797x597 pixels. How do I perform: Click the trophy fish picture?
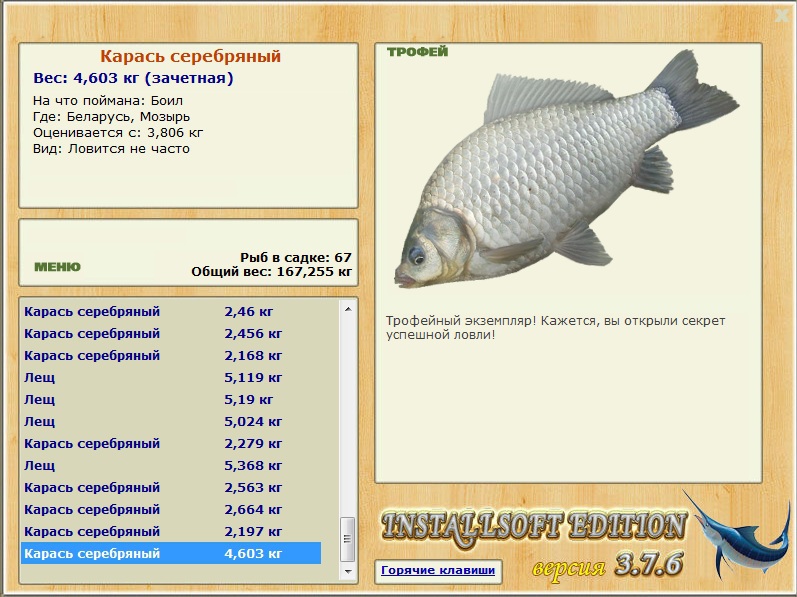click(x=566, y=169)
